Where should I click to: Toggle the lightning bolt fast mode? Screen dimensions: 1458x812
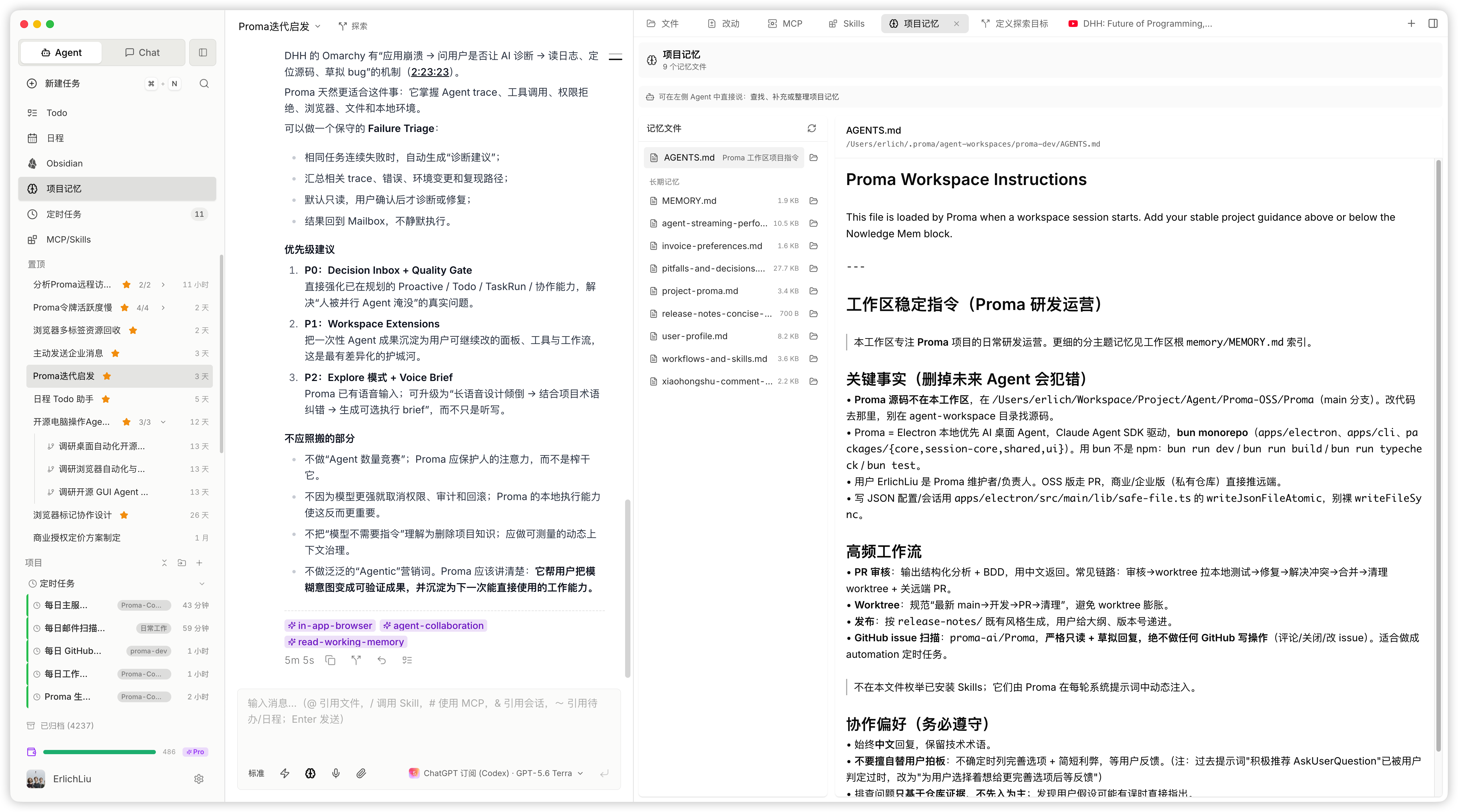[x=285, y=774]
